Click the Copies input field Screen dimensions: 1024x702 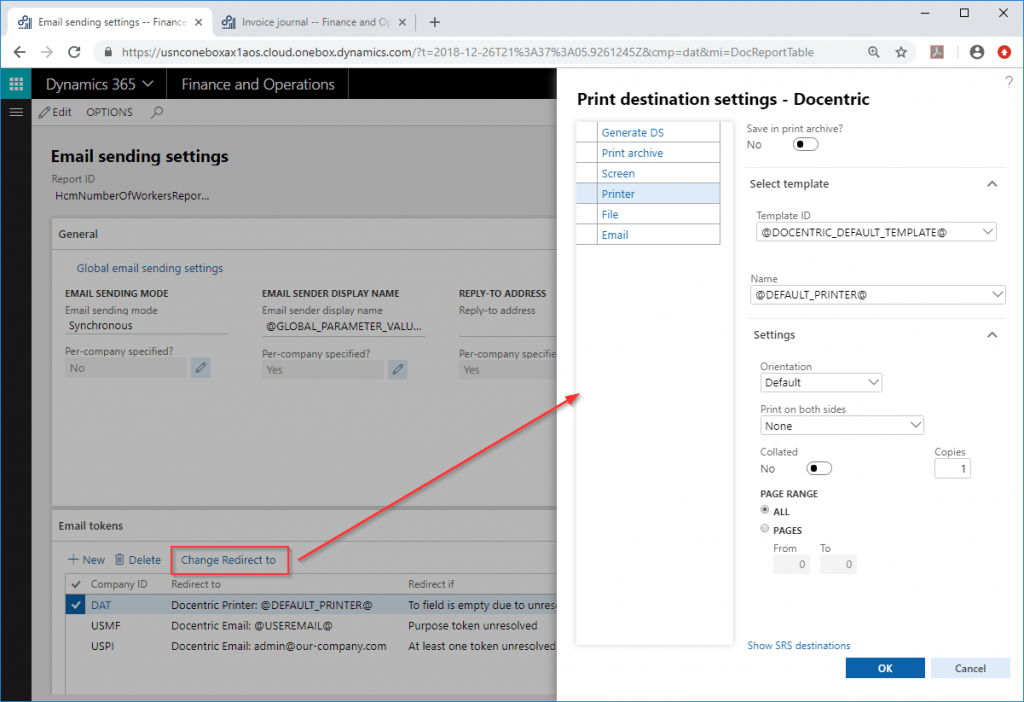click(952, 468)
